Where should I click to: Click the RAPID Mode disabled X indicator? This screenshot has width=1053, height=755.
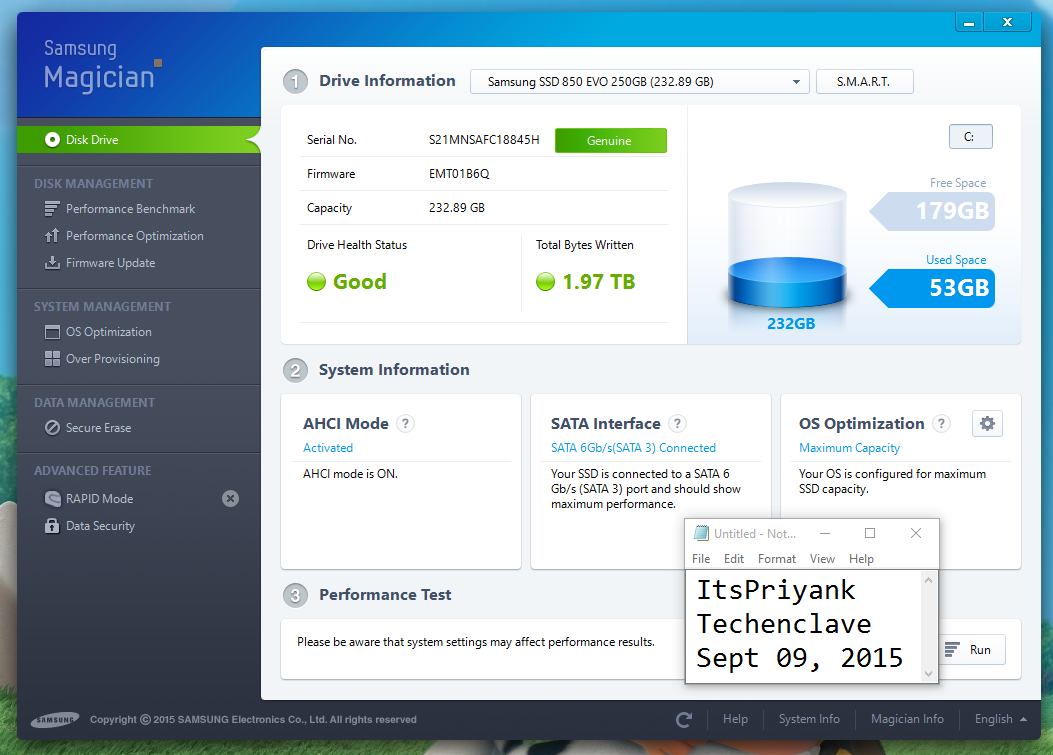tap(230, 498)
